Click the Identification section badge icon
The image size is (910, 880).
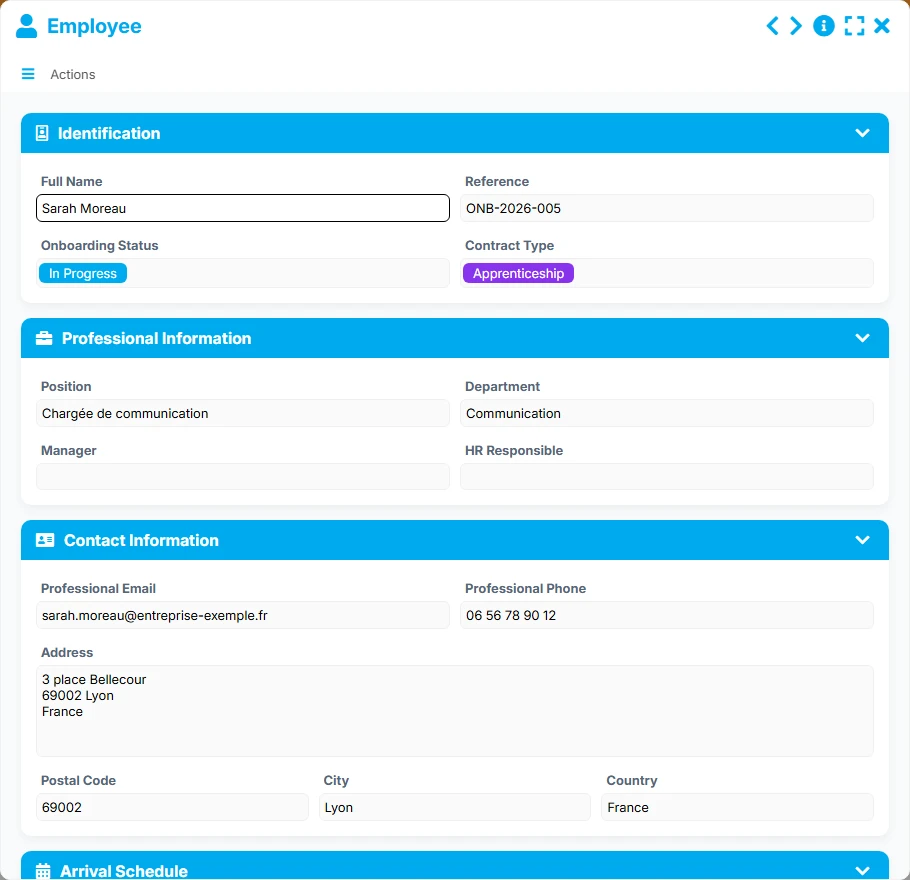click(x=42, y=133)
